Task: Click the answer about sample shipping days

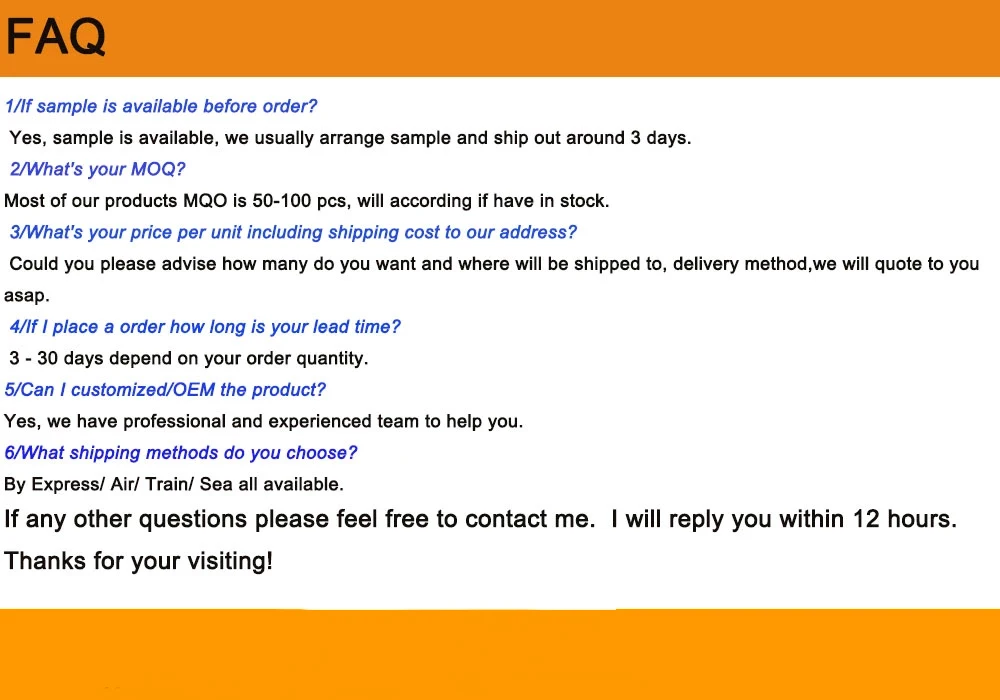Action: 350,138
